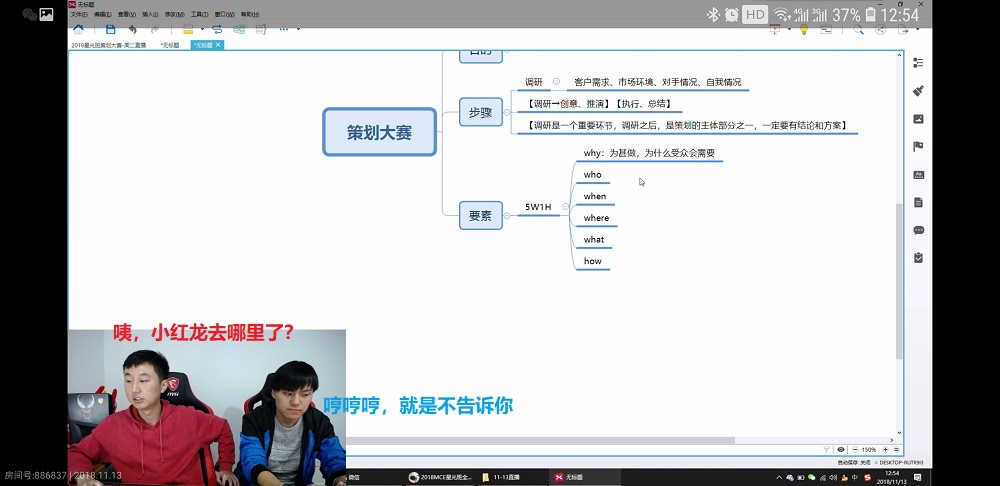Click the vertical scrollbar of the canvas
This screenshot has height=486, width=1000.
899,281
